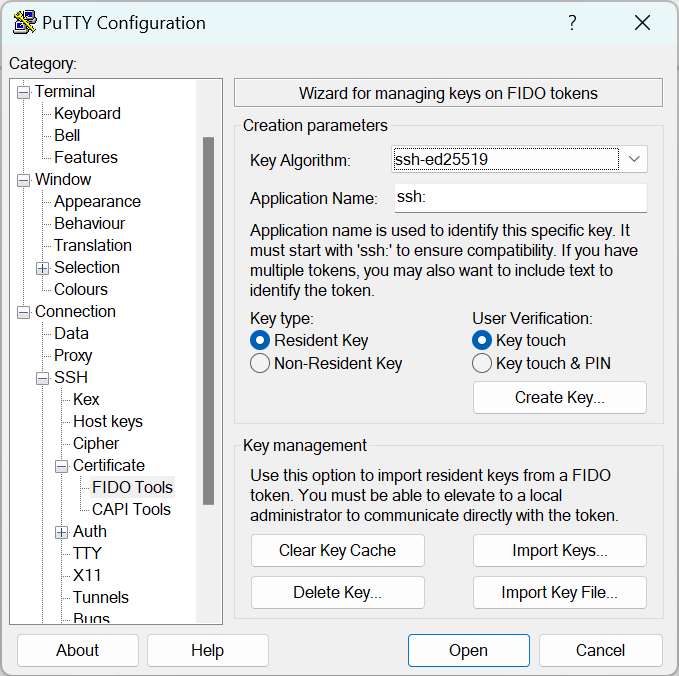Click the title bar help question mark

click(x=572, y=23)
